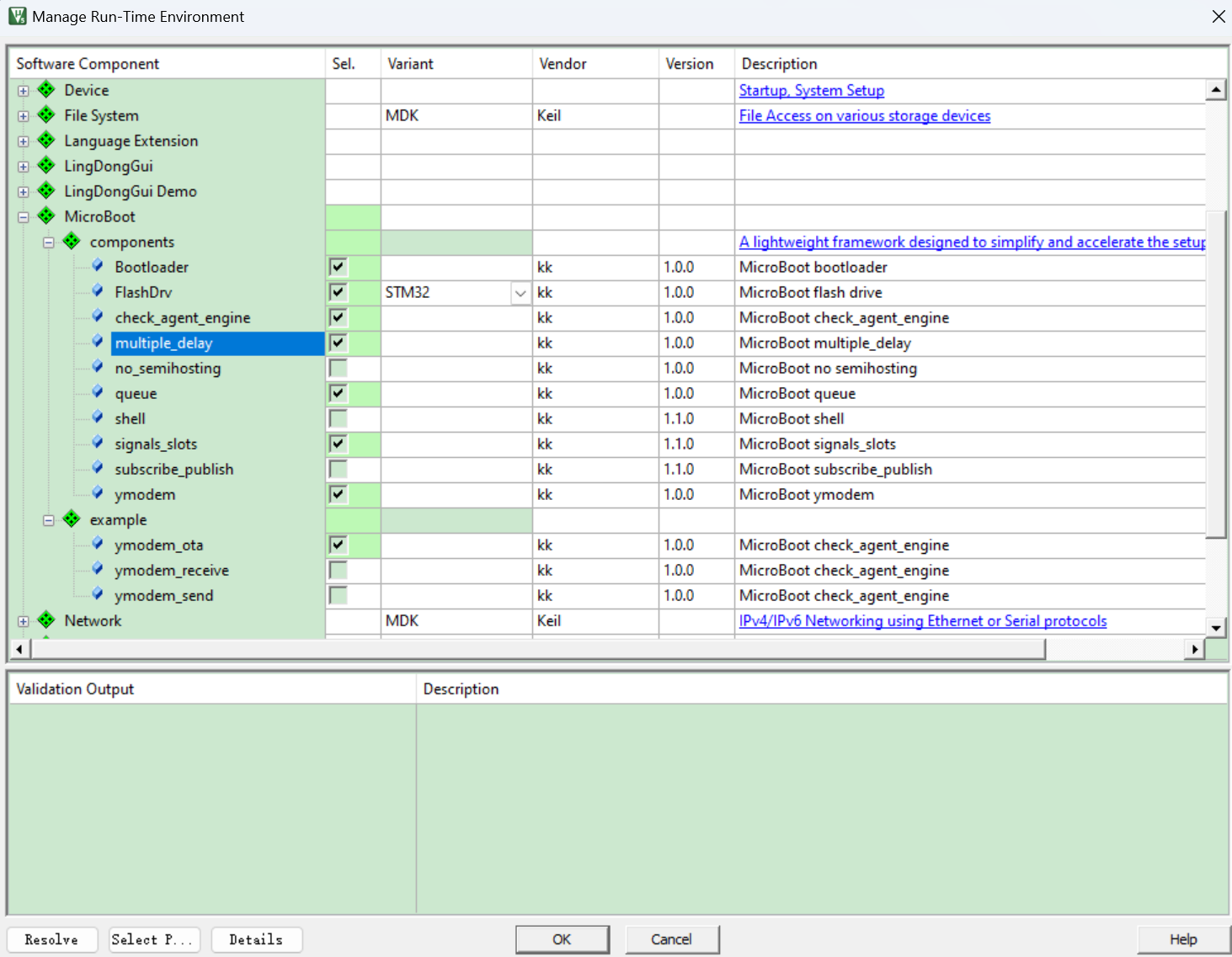Screen dimensions: 1232x957
Task: Click the Vendor column header
Action: tap(595, 64)
